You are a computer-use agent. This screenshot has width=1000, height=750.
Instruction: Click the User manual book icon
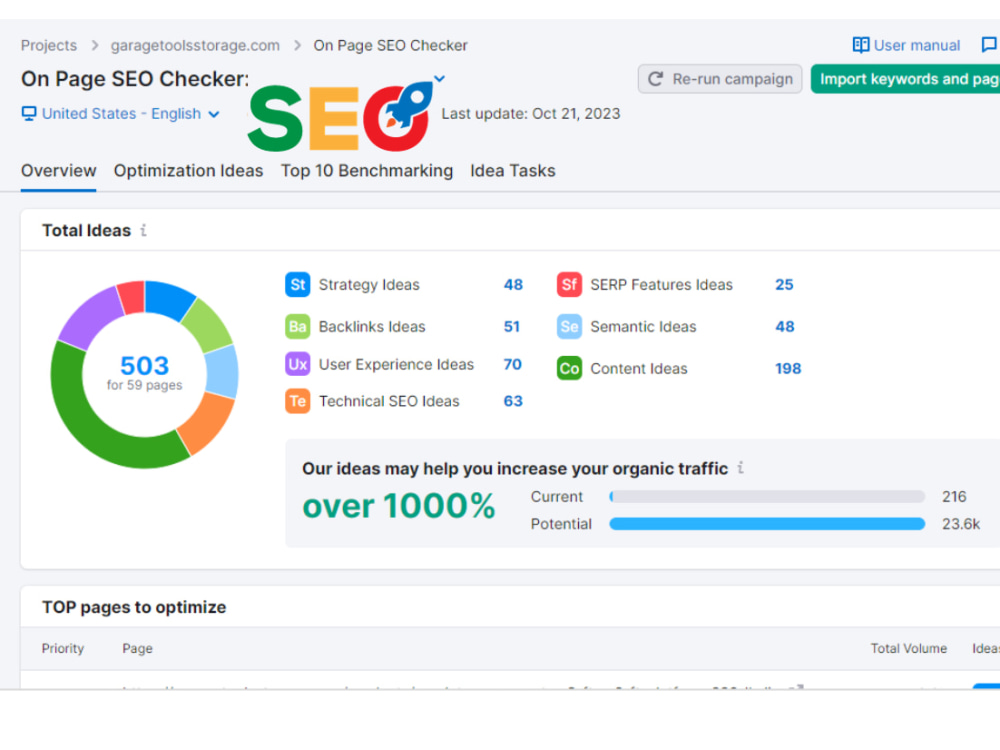860,45
